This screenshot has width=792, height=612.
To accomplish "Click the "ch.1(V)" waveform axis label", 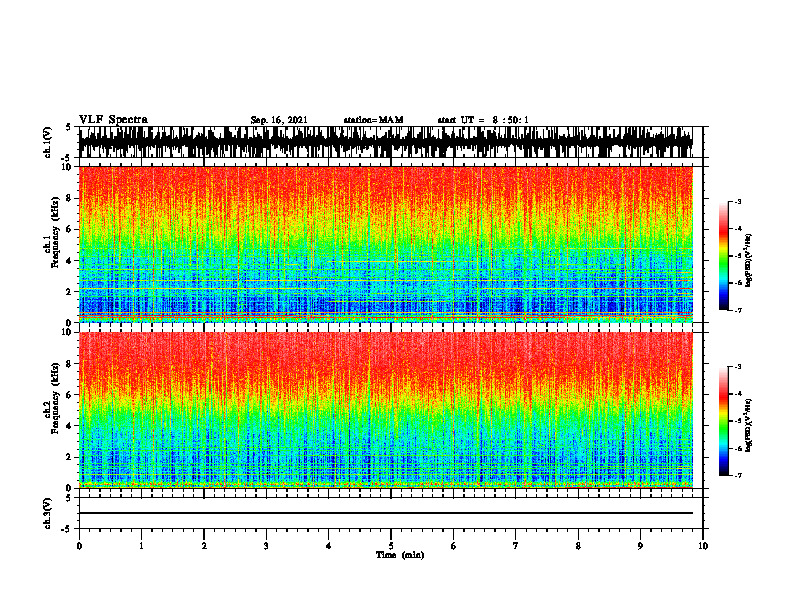I will click(x=48, y=142).
